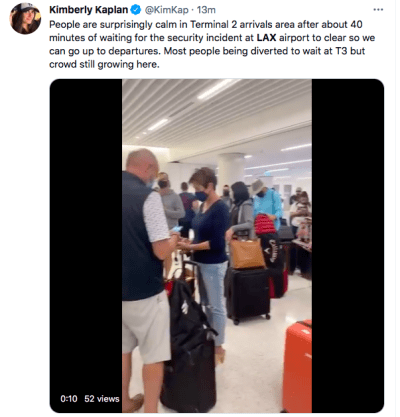Click the blue verified checkmark badge

point(136,10)
